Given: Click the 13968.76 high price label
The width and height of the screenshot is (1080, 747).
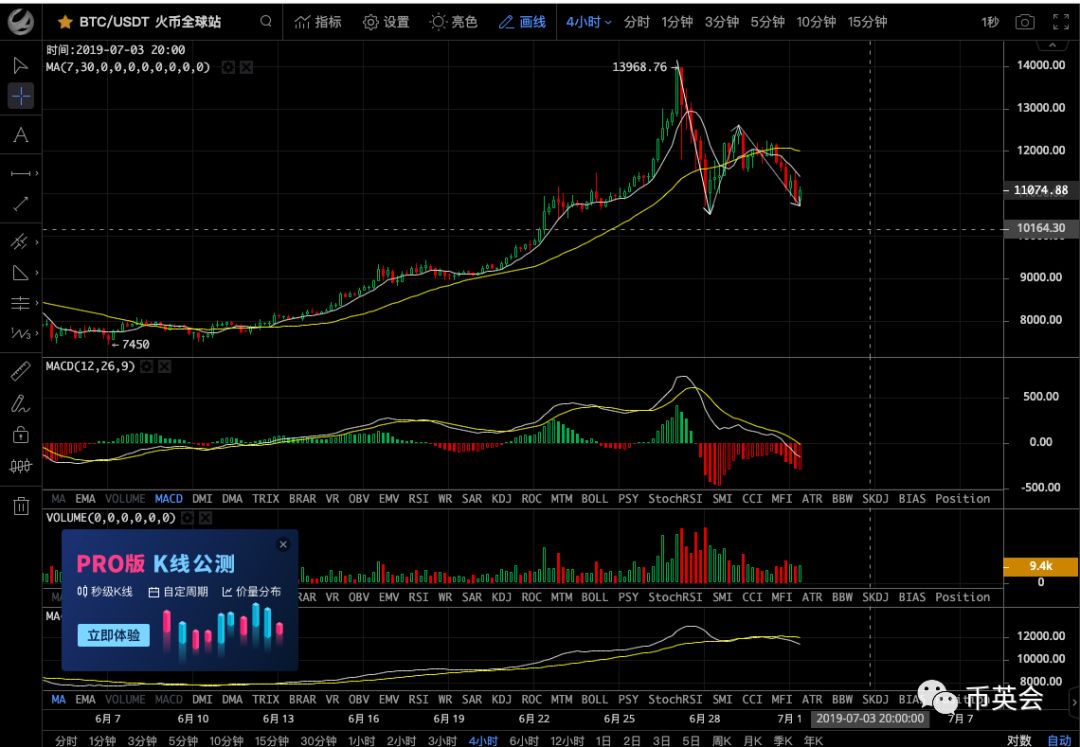Looking at the screenshot, I should [640, 67].
